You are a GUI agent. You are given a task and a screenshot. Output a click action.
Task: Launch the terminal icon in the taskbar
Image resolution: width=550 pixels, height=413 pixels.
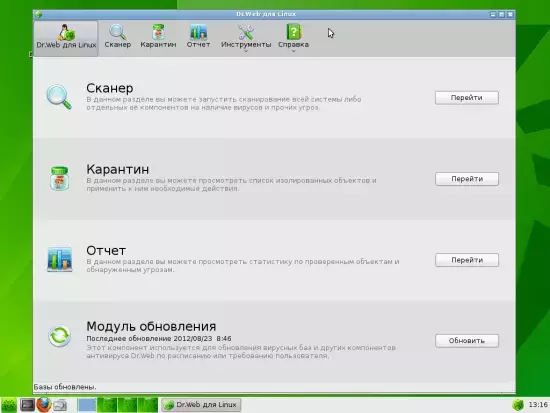click(27, 405)
